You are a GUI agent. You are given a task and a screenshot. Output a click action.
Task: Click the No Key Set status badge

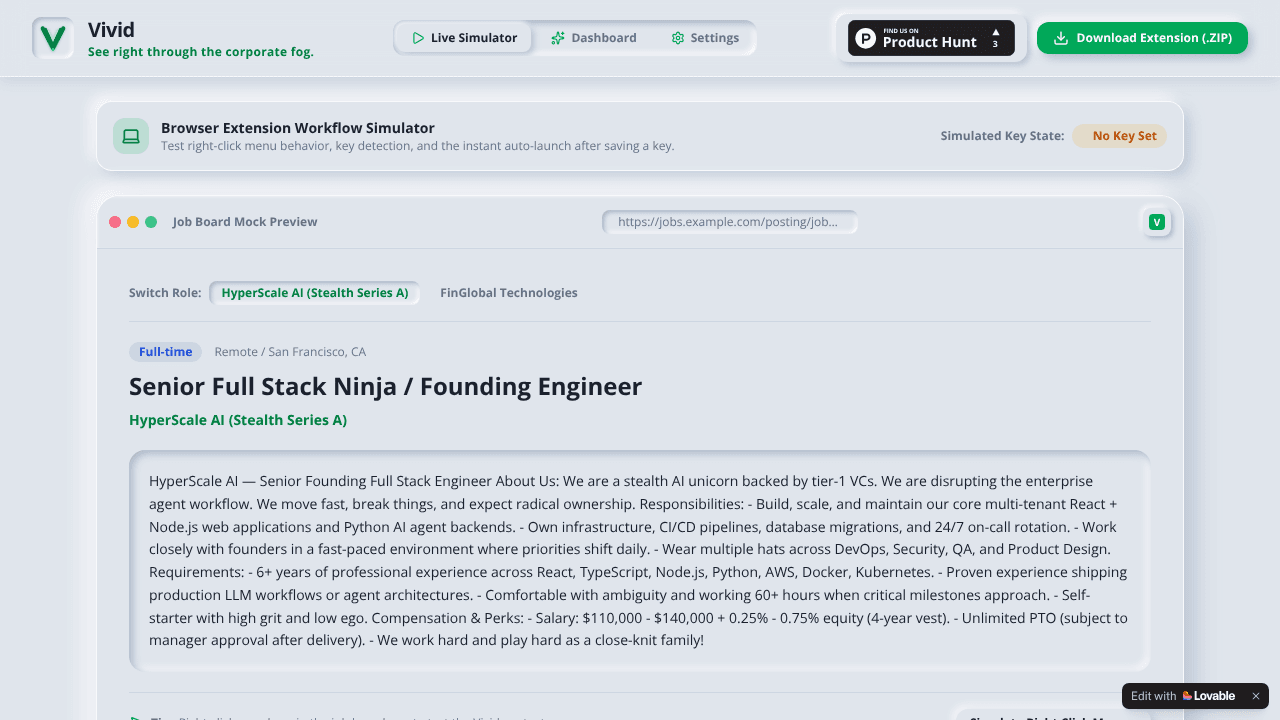pyautogui.click(x=1119, y=136)
